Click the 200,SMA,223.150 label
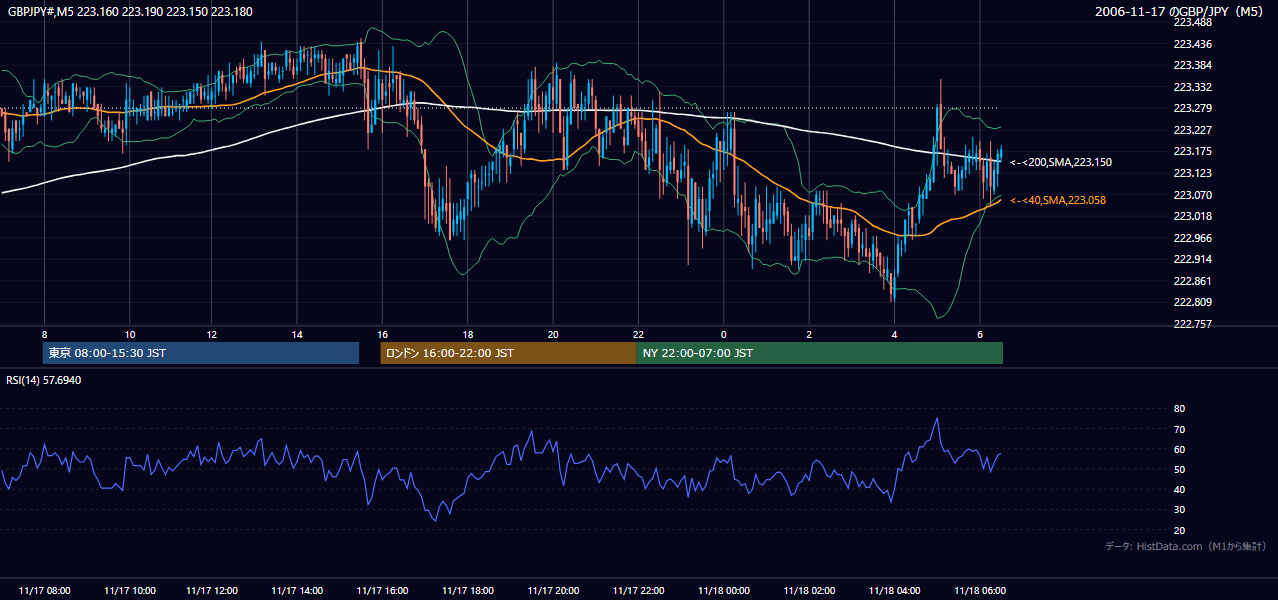The image size is (1278, 600). [x=1061, y=162]
